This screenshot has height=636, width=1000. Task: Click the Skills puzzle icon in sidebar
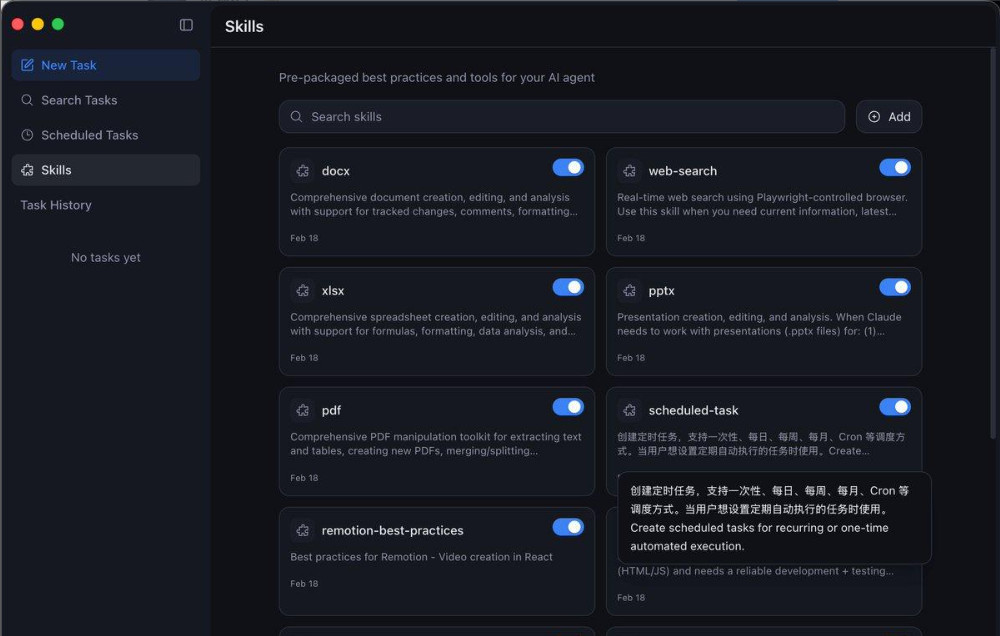[27, 170]
